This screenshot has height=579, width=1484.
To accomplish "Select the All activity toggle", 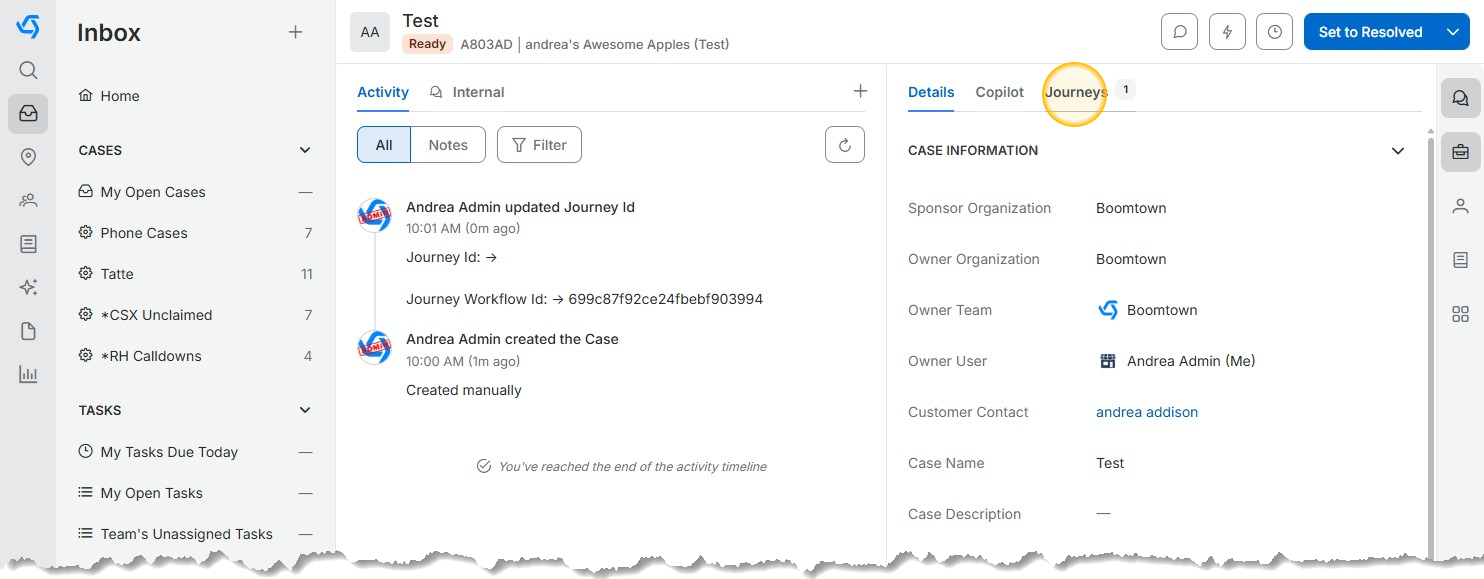I will 384,145.
